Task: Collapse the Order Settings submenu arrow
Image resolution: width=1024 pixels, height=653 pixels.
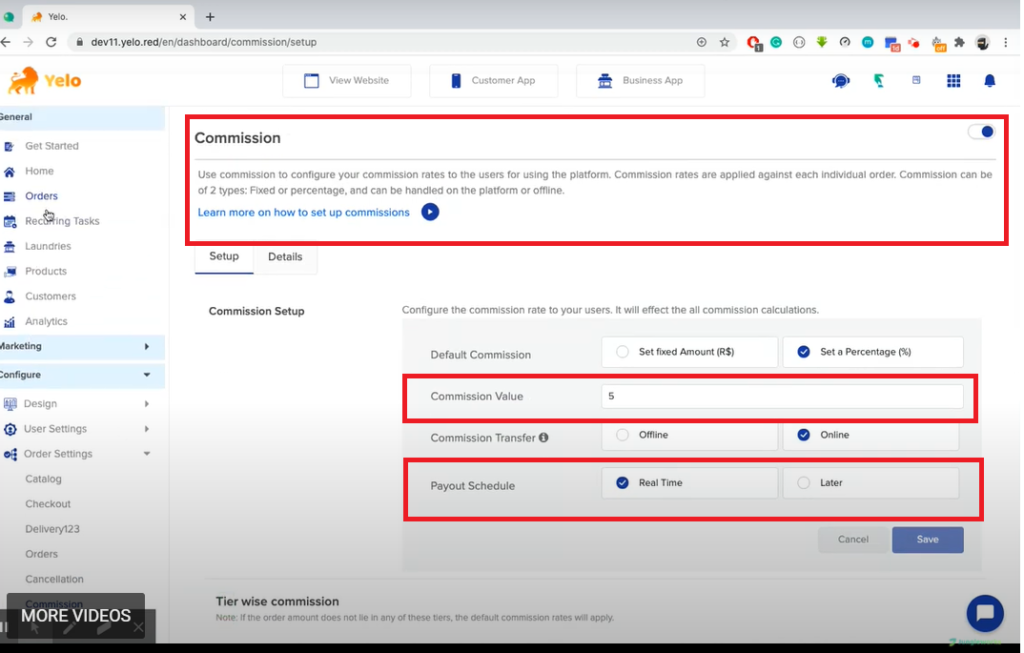Action: click(146, 454)
